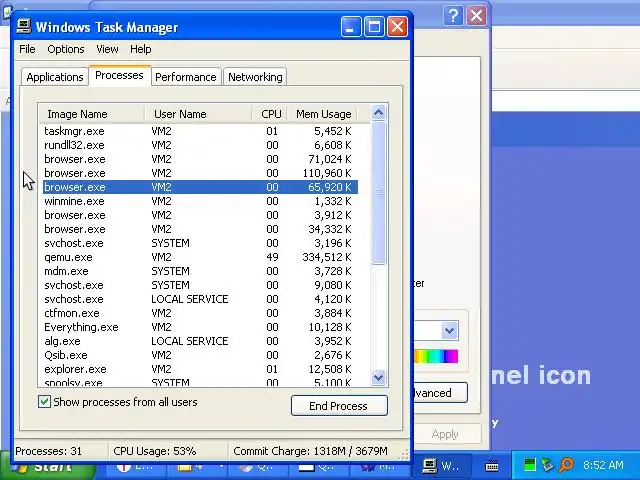This screenshot has width=640, height=480.
Task: Select browser.exe using 110,960 K
Action: point(200,173)
